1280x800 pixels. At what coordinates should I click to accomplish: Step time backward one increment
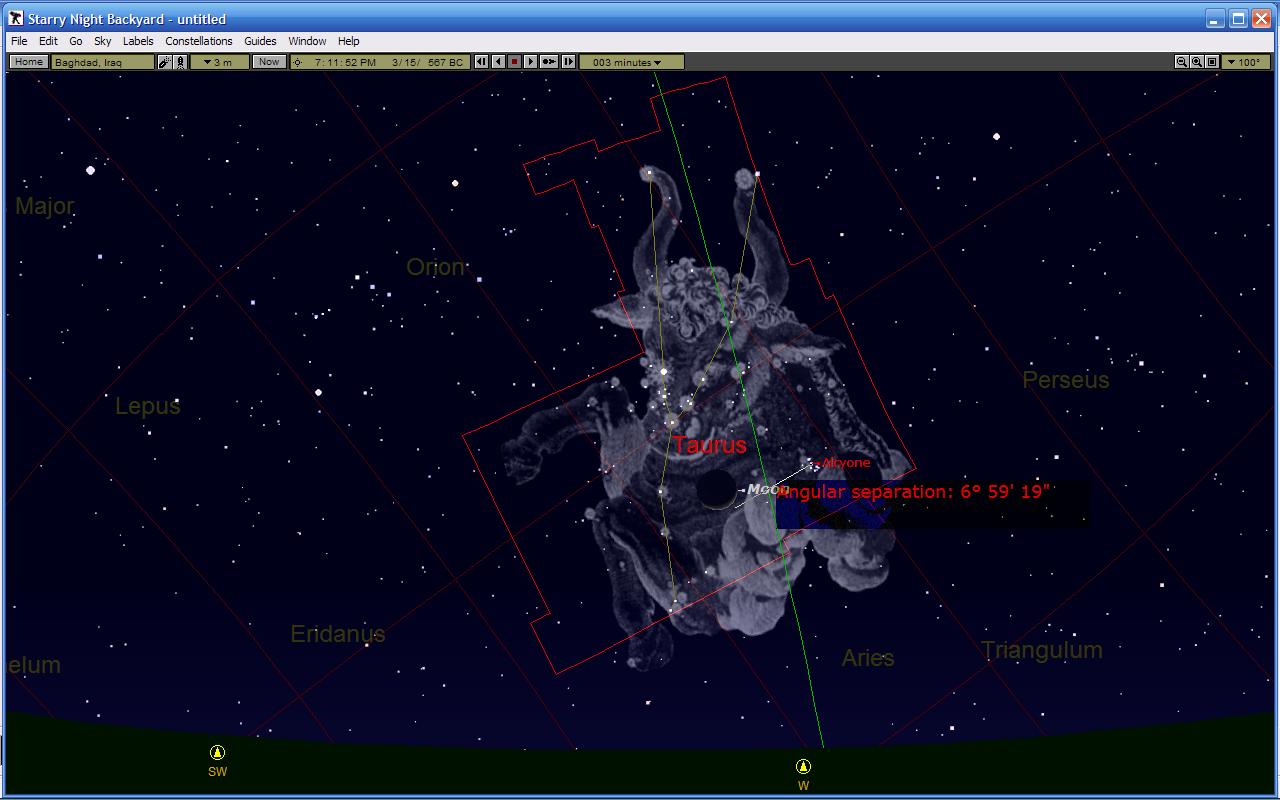tap(481, 62)
